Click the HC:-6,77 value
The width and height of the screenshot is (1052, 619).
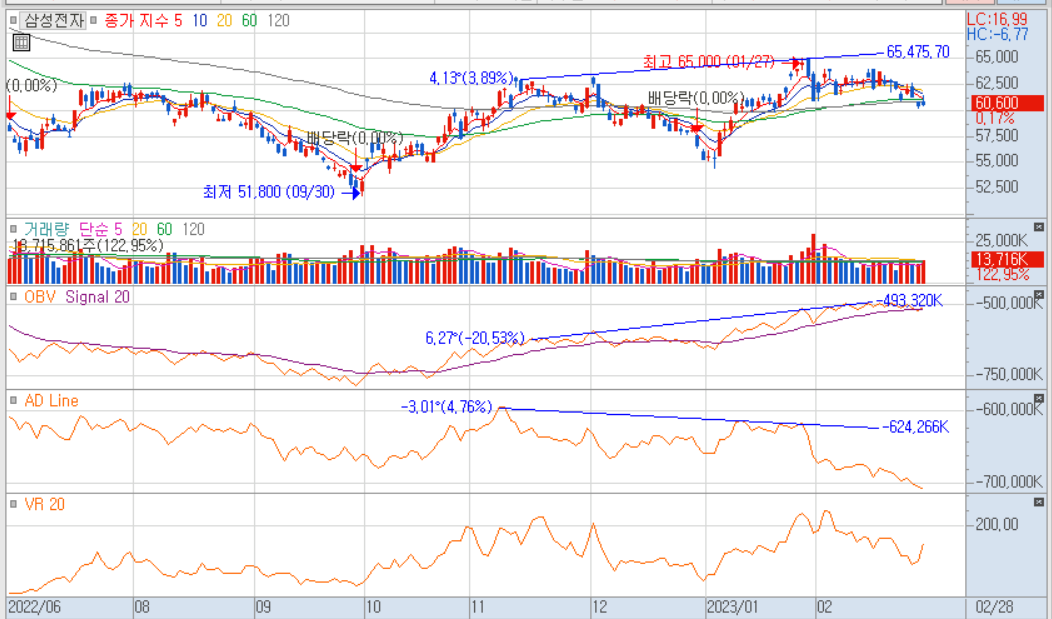pos(998,34)
